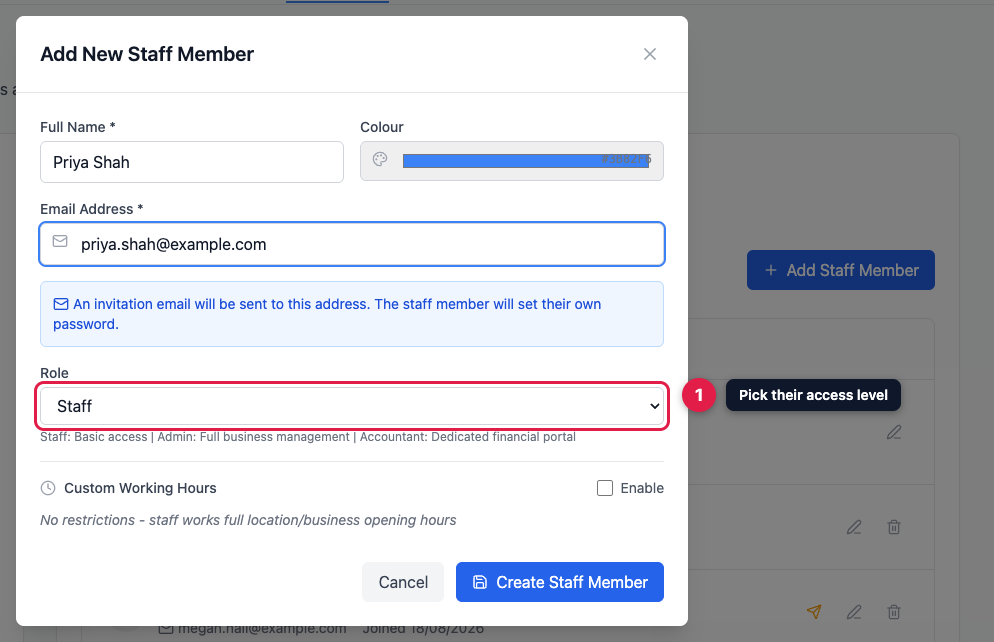Click the Role dropdown chevron arrow

[654, 406]
